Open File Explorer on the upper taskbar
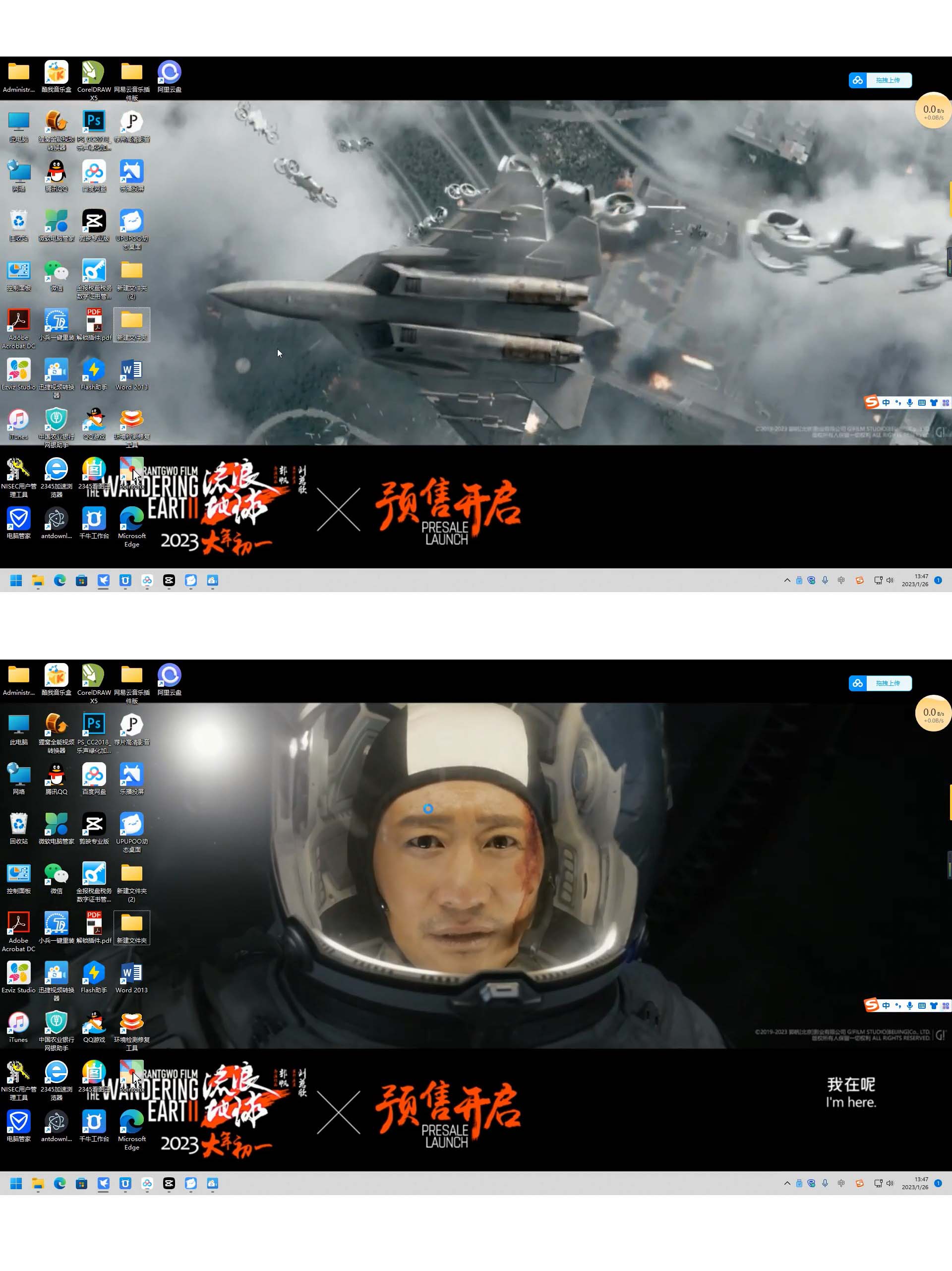The height and width of the screenshot is (1271, 952). (x=38, y=580)
